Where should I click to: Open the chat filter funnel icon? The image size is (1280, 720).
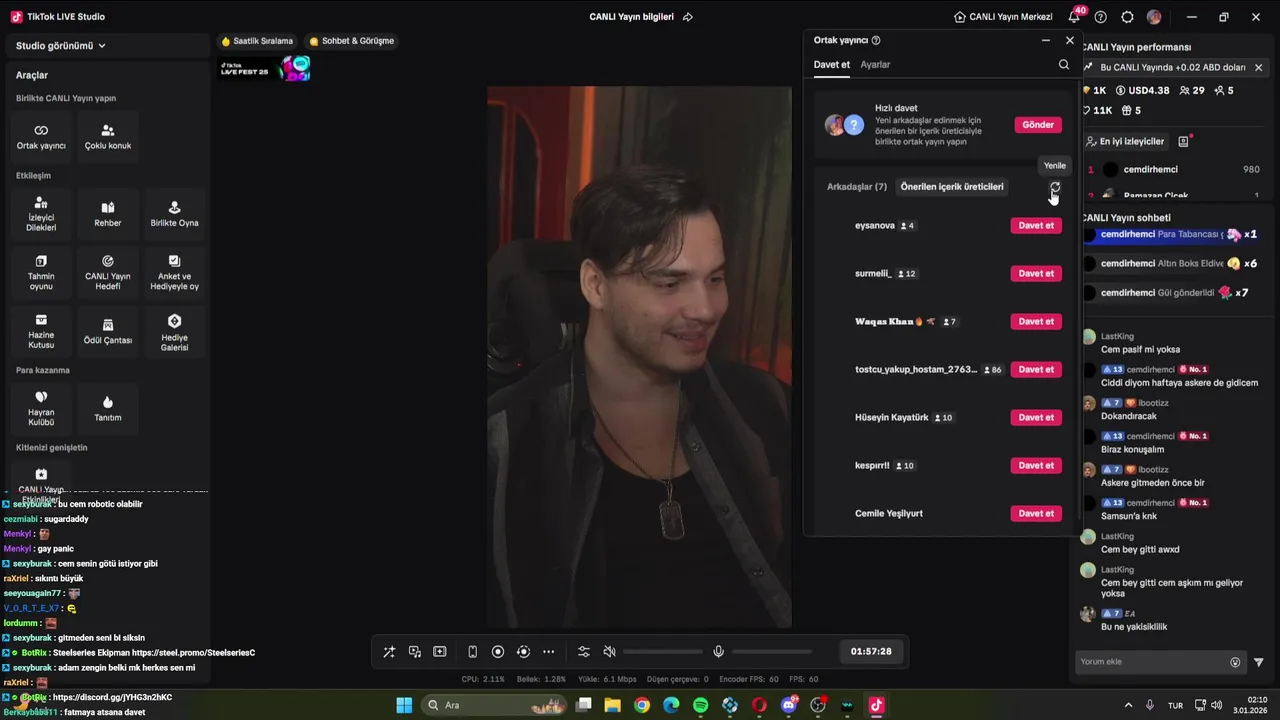click(x=1259, y=662)
